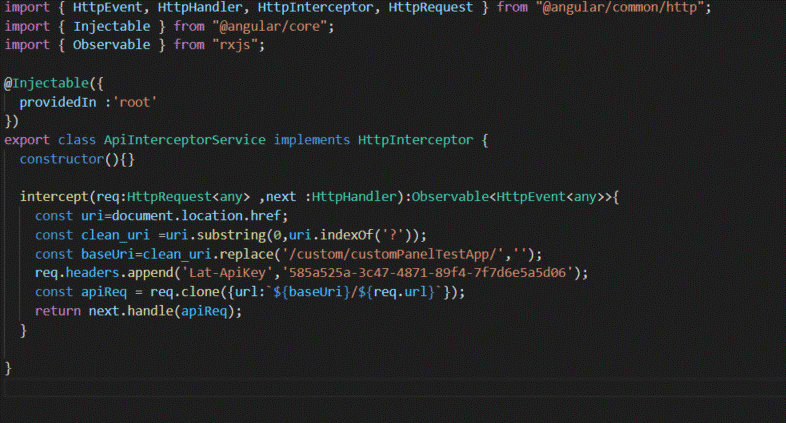This screenshot has width=786, height=423.
Task: Select the '/custom/customPanelTestApp/' string
Action: coord(392,254)
